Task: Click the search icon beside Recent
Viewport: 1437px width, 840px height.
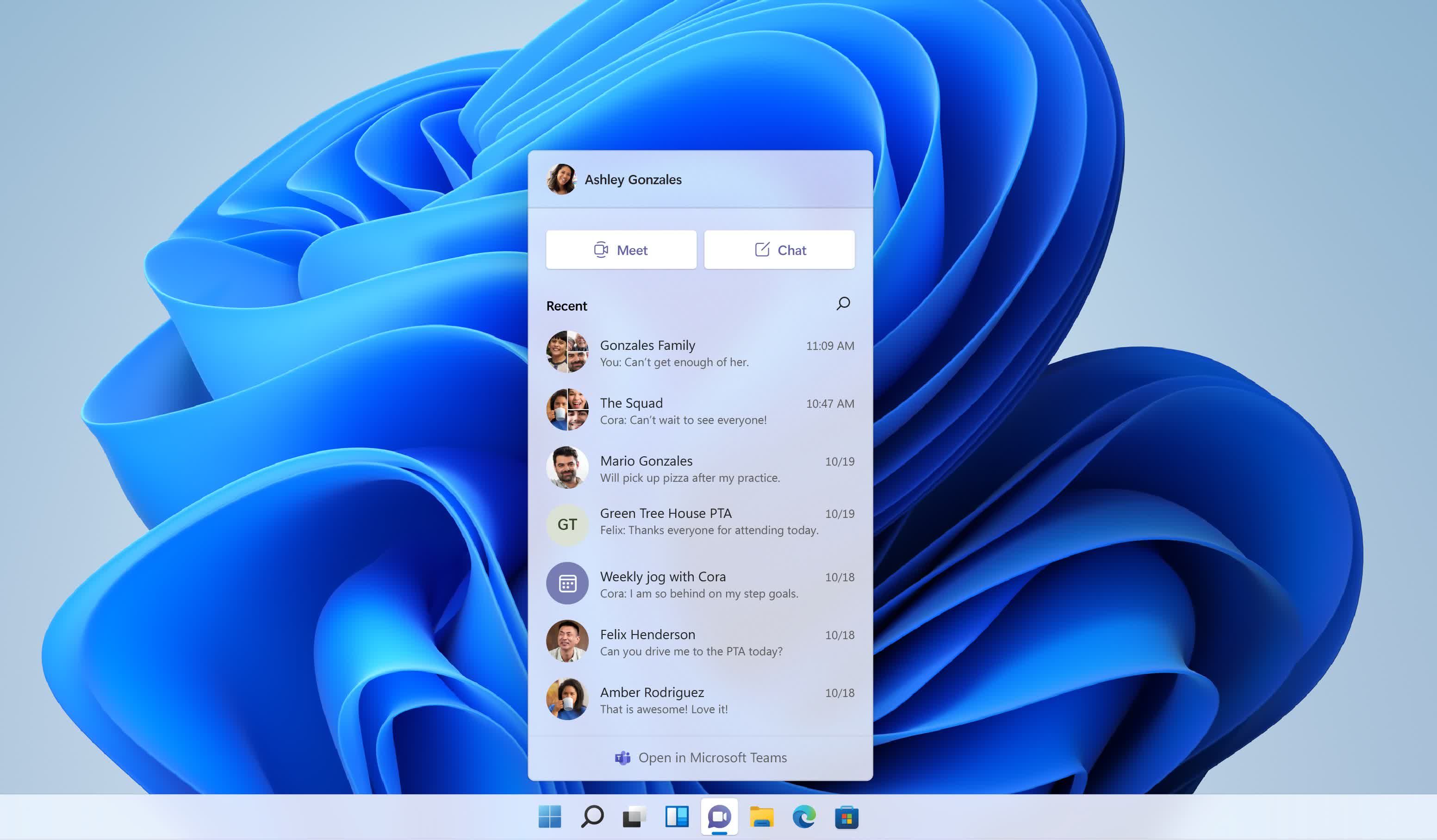Action: tap(843, 304)
